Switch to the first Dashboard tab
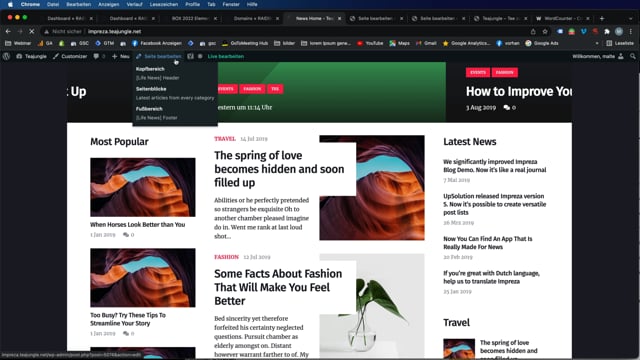Image resolution: width=640 pixels, height=360 pixels. [65, 18]
